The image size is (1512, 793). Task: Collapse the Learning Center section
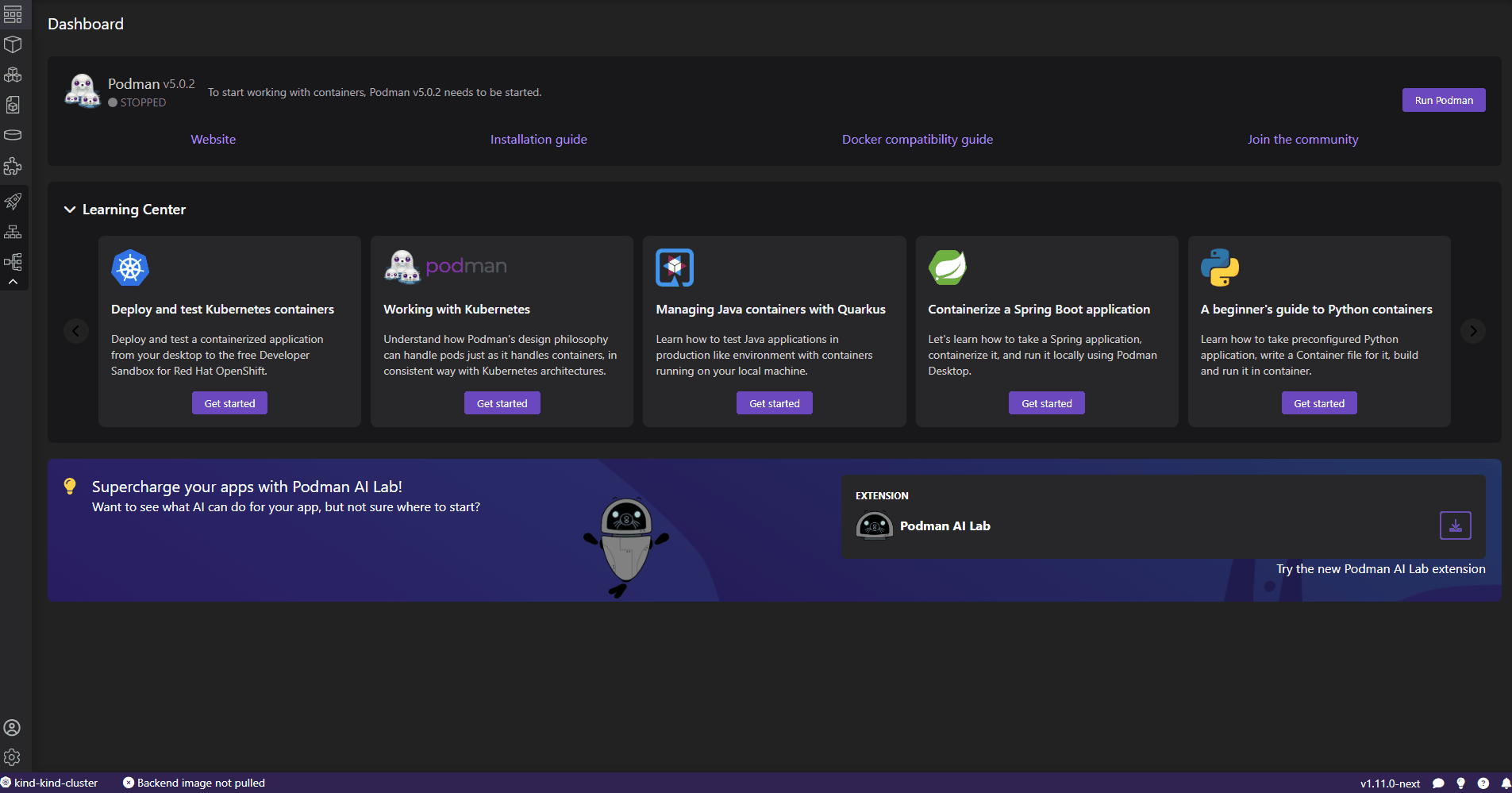[70, 210]
